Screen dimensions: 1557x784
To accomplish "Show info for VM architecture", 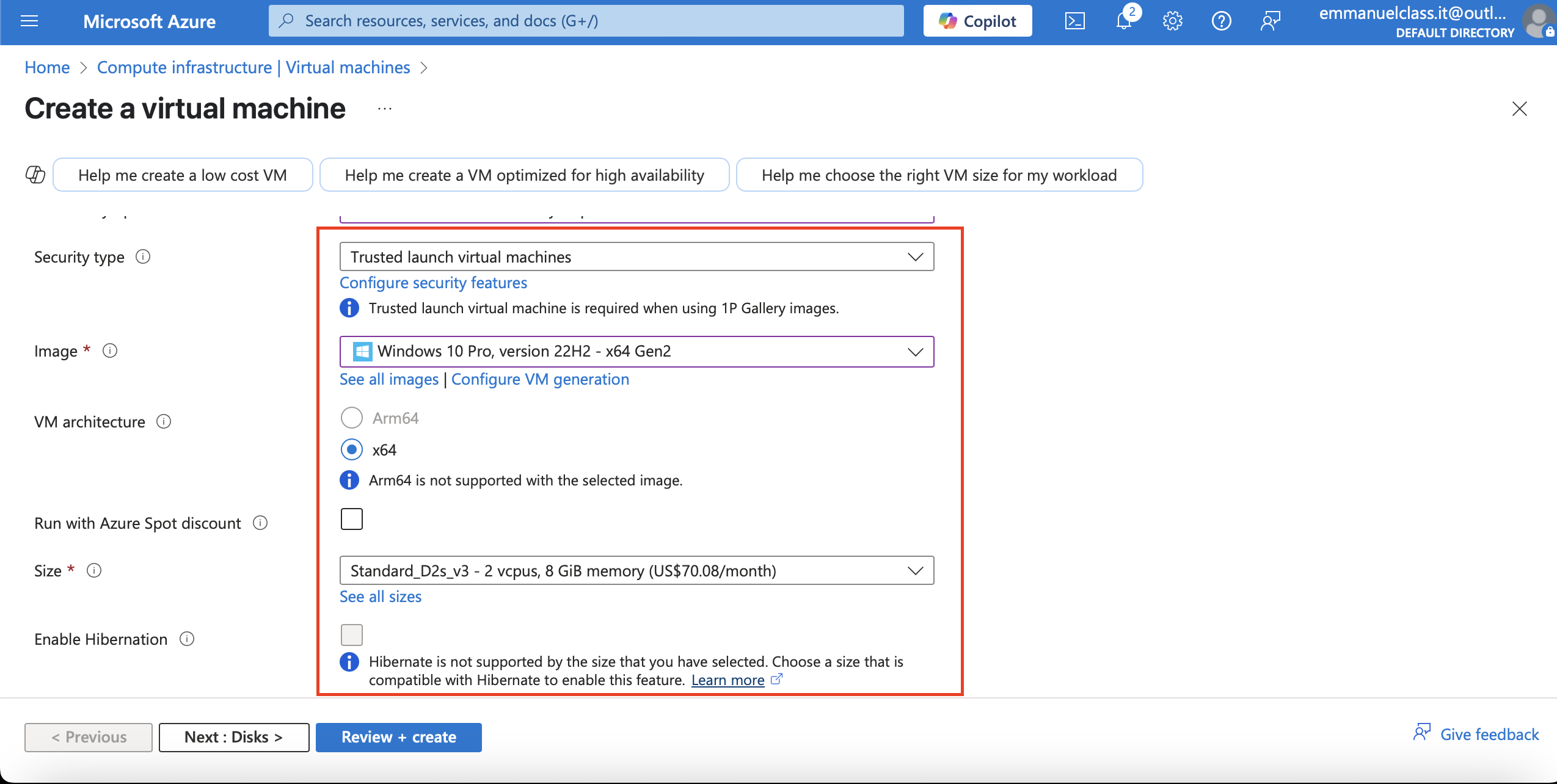I will tap(164, 421).
